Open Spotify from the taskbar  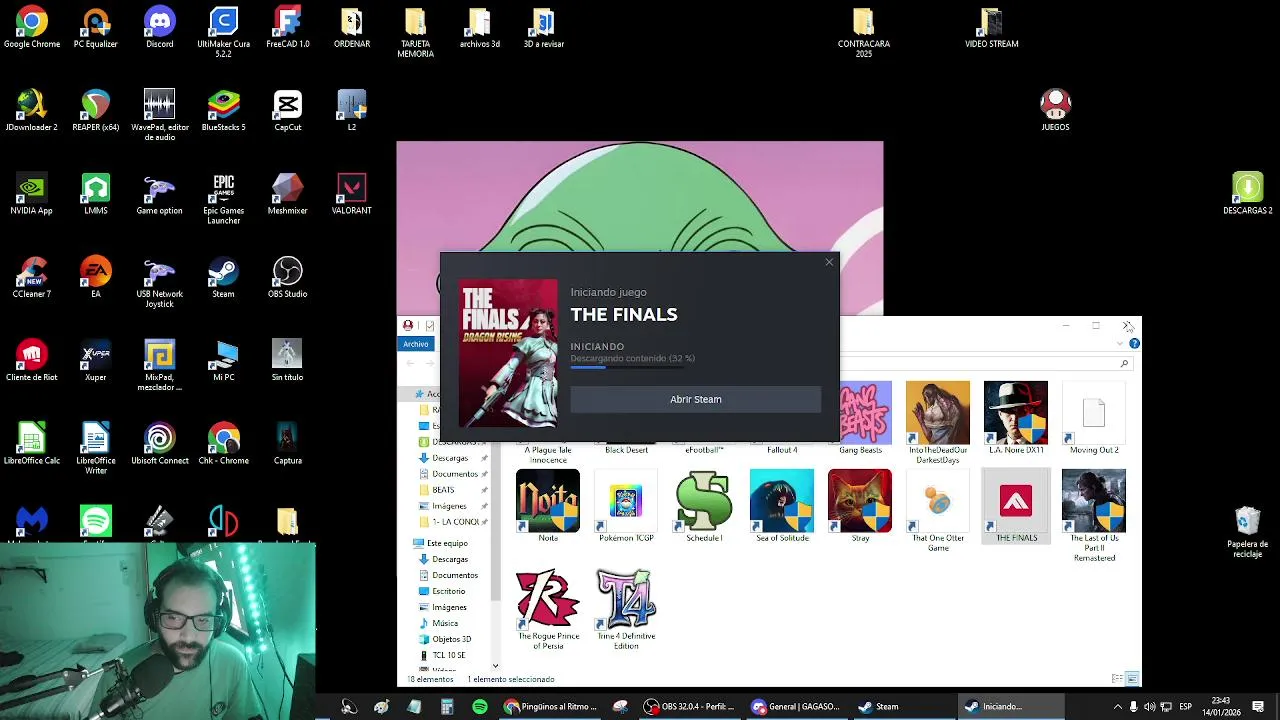480,707
